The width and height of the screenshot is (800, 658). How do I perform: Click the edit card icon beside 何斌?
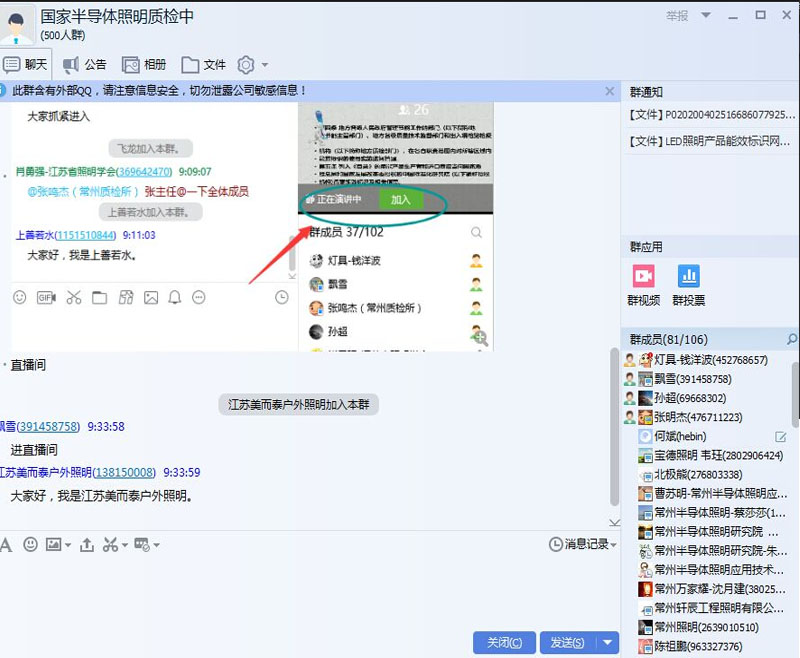click(781, 437)
